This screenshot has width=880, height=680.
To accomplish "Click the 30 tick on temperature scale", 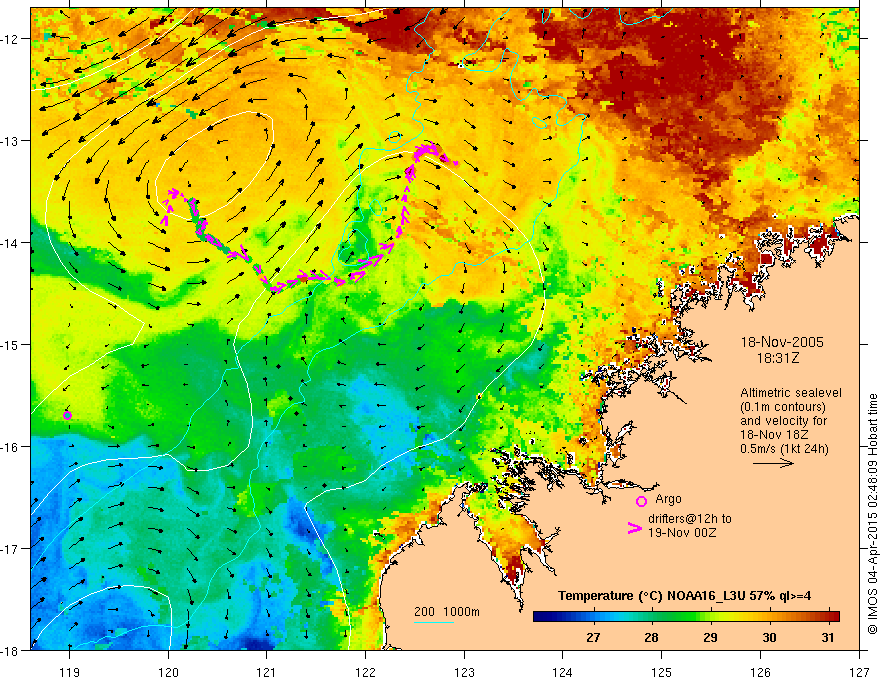I will [x=769, y=637].
